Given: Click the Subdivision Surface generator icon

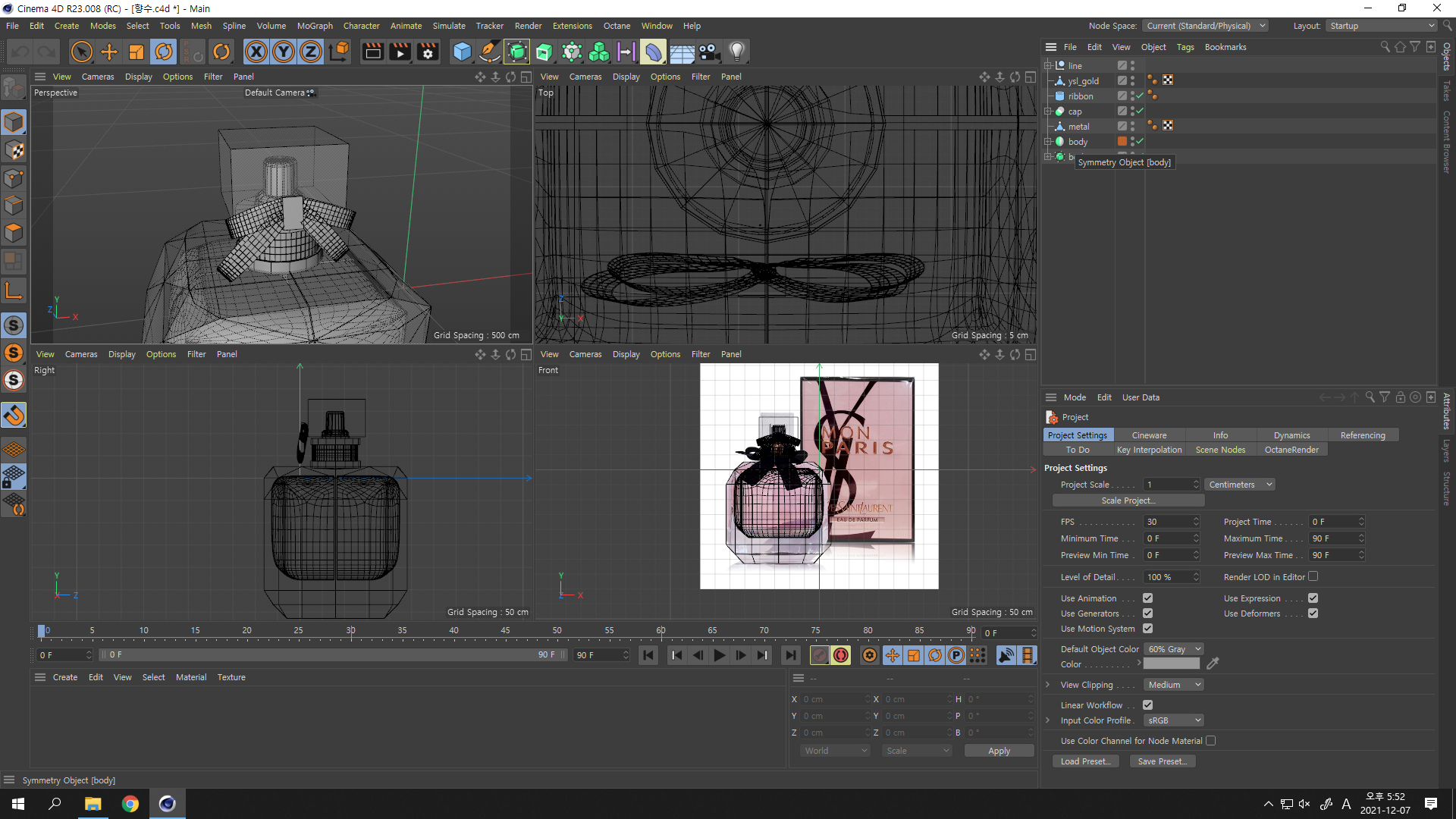Looking at the screenshot, I should (x=517, y=52).
